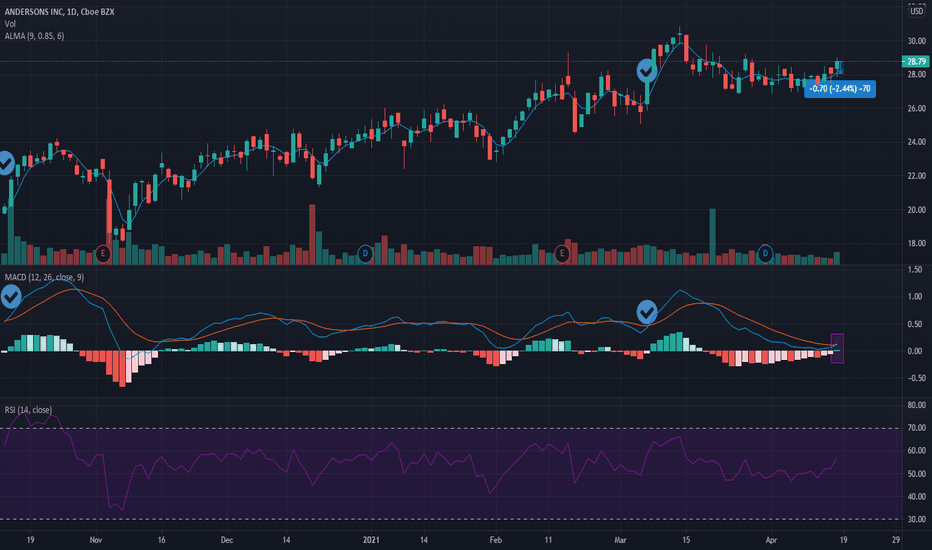The height and width of the screenshot is (550, 932).
Task: Select the tall teal late-March volume bar
Action: pos(713,237)
